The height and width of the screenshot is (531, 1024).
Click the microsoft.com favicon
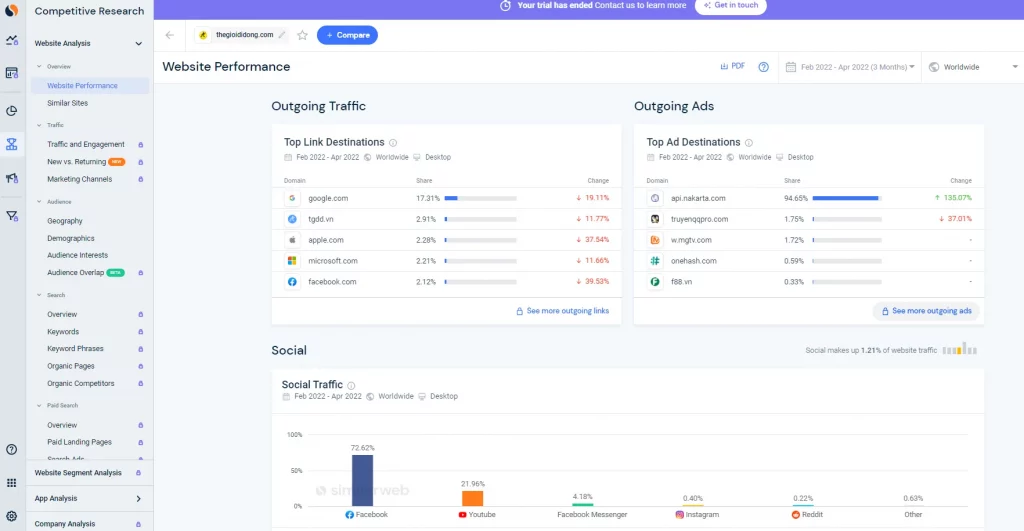coord(292,261)
